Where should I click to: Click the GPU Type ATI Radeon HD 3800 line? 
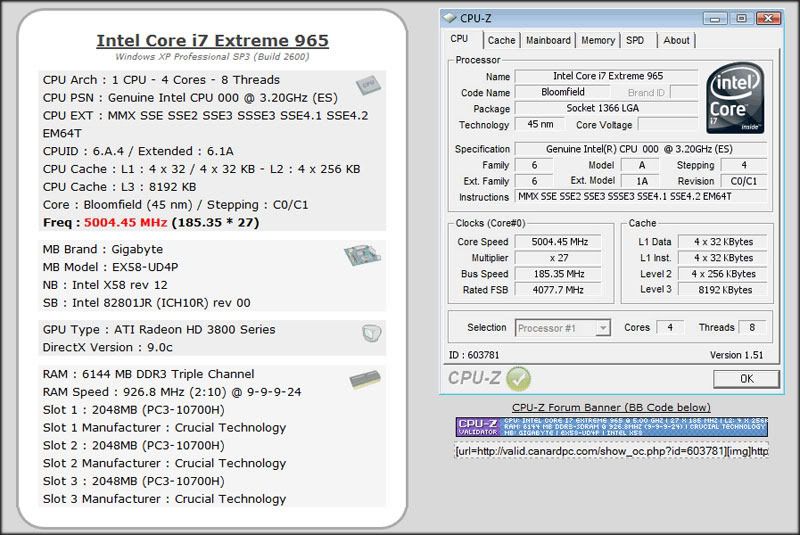point(159,329)
